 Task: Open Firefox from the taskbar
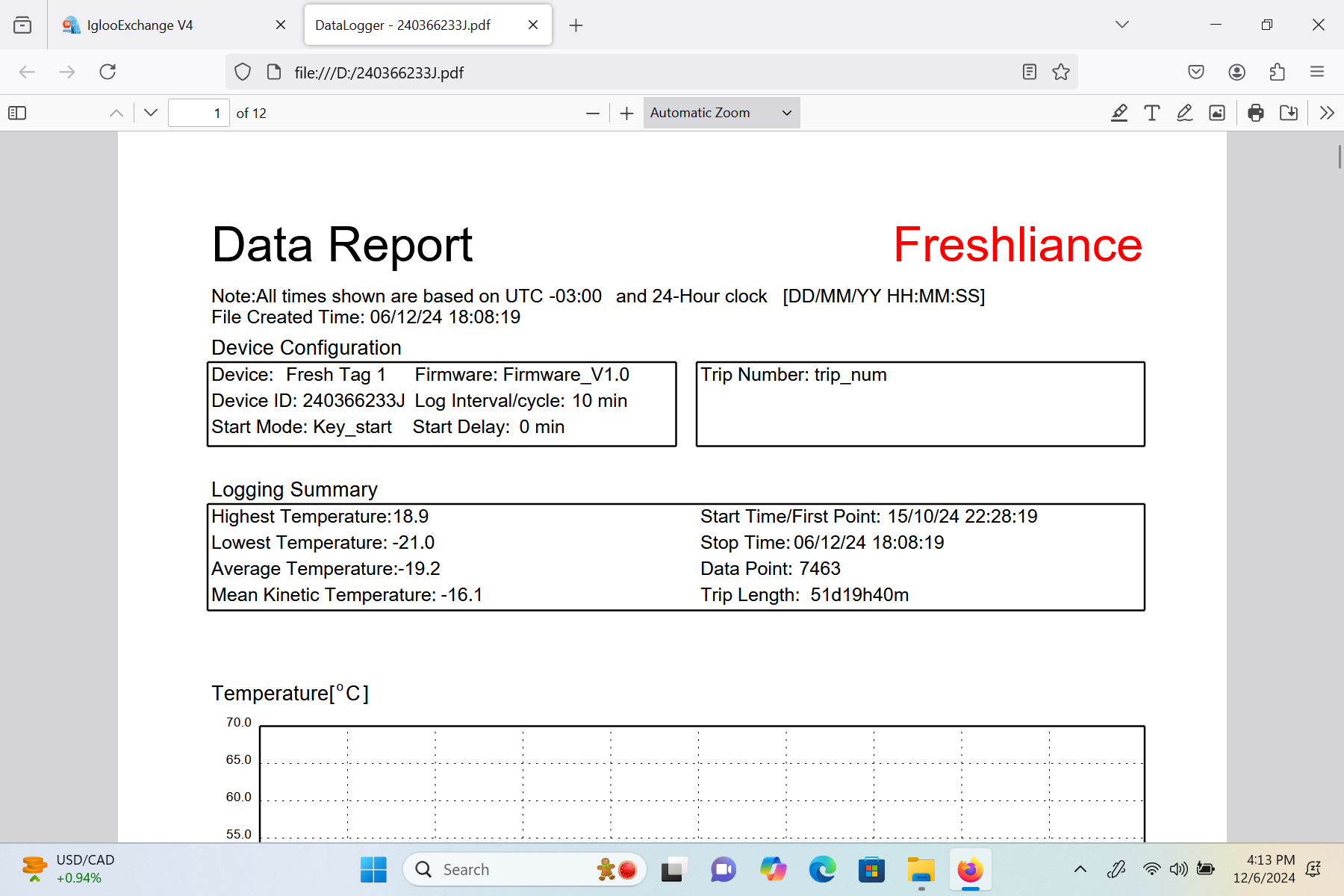click(970, 870)
